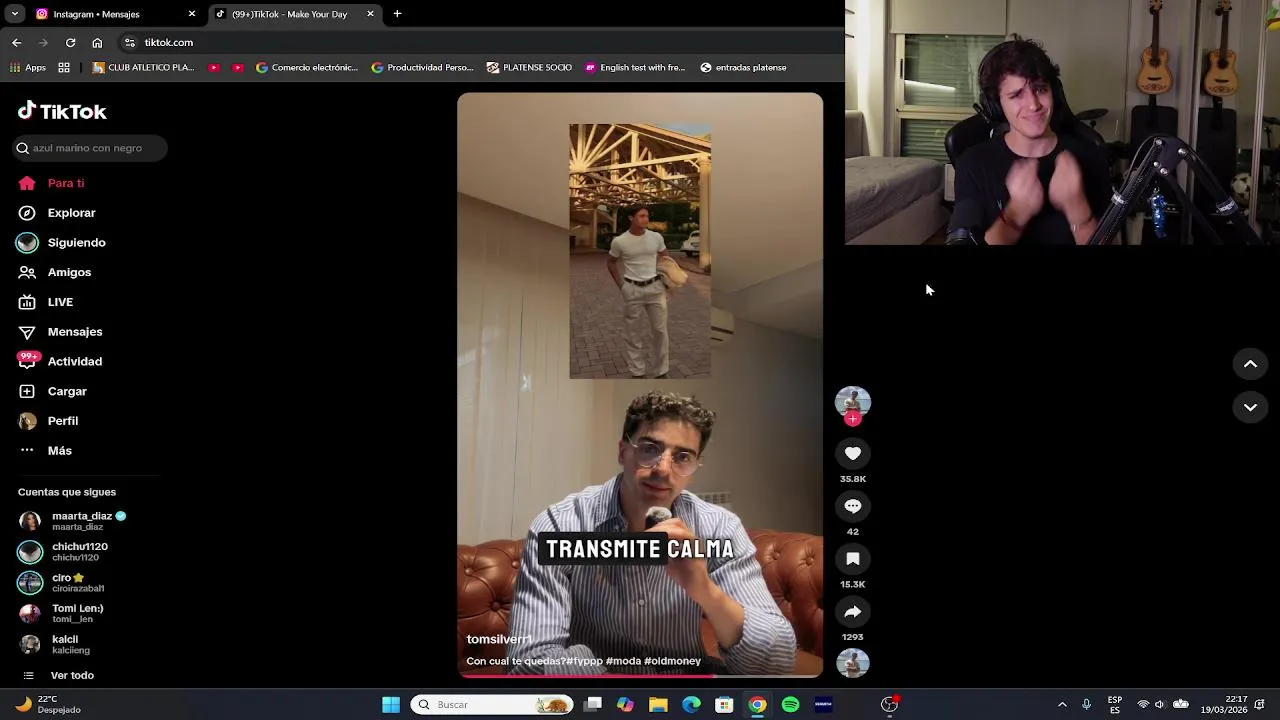Image resolution: width=1280 pixels, height=720 pixels.
Task: Reload the page
Action: point(70,43)
